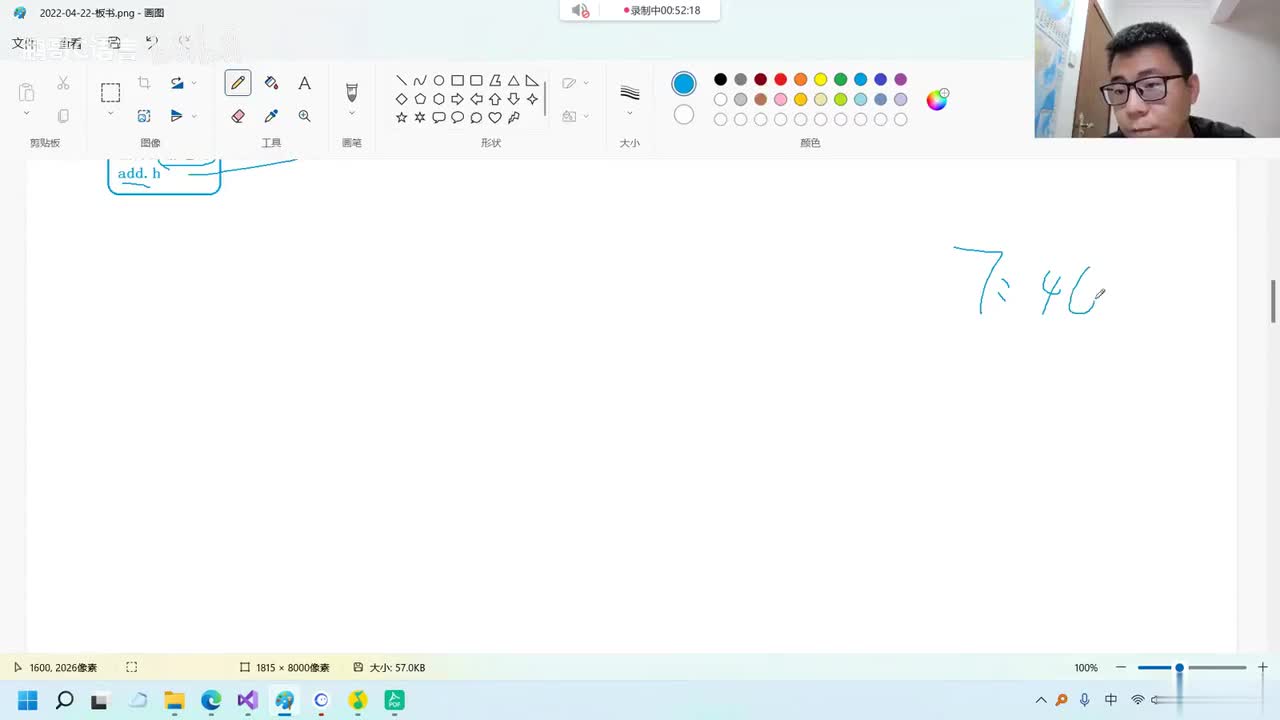
Task: Click the Paste clipboard icon
Action: (27, 92)
